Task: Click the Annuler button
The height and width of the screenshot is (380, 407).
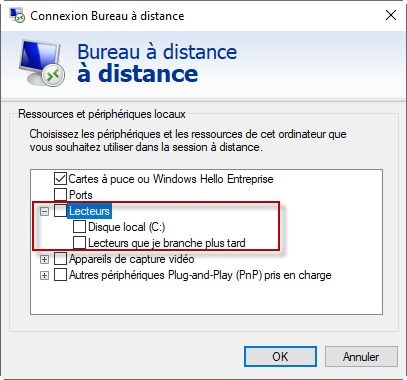Action: pyautogui.click(x=361, y=357)
